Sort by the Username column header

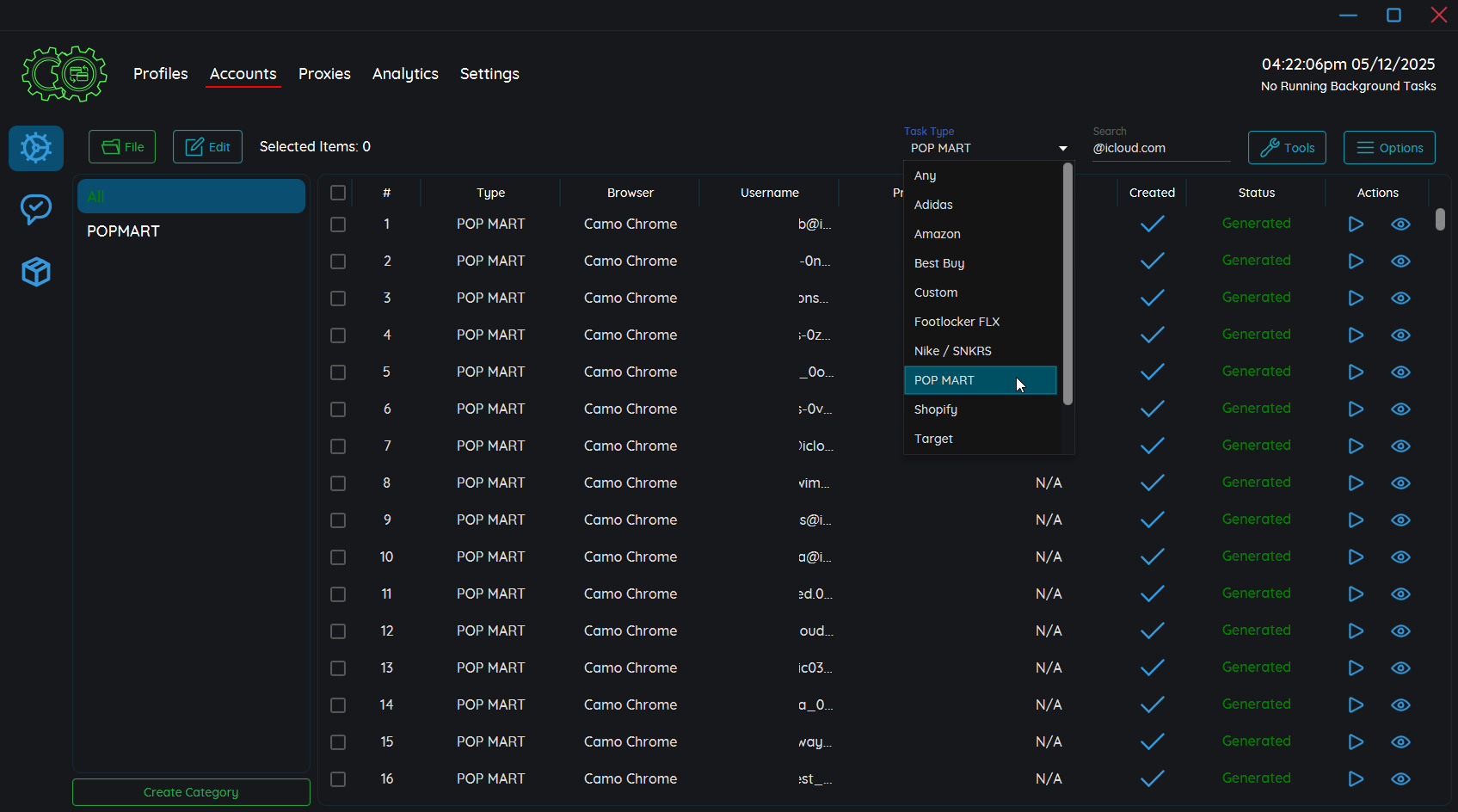pos(769,193)
